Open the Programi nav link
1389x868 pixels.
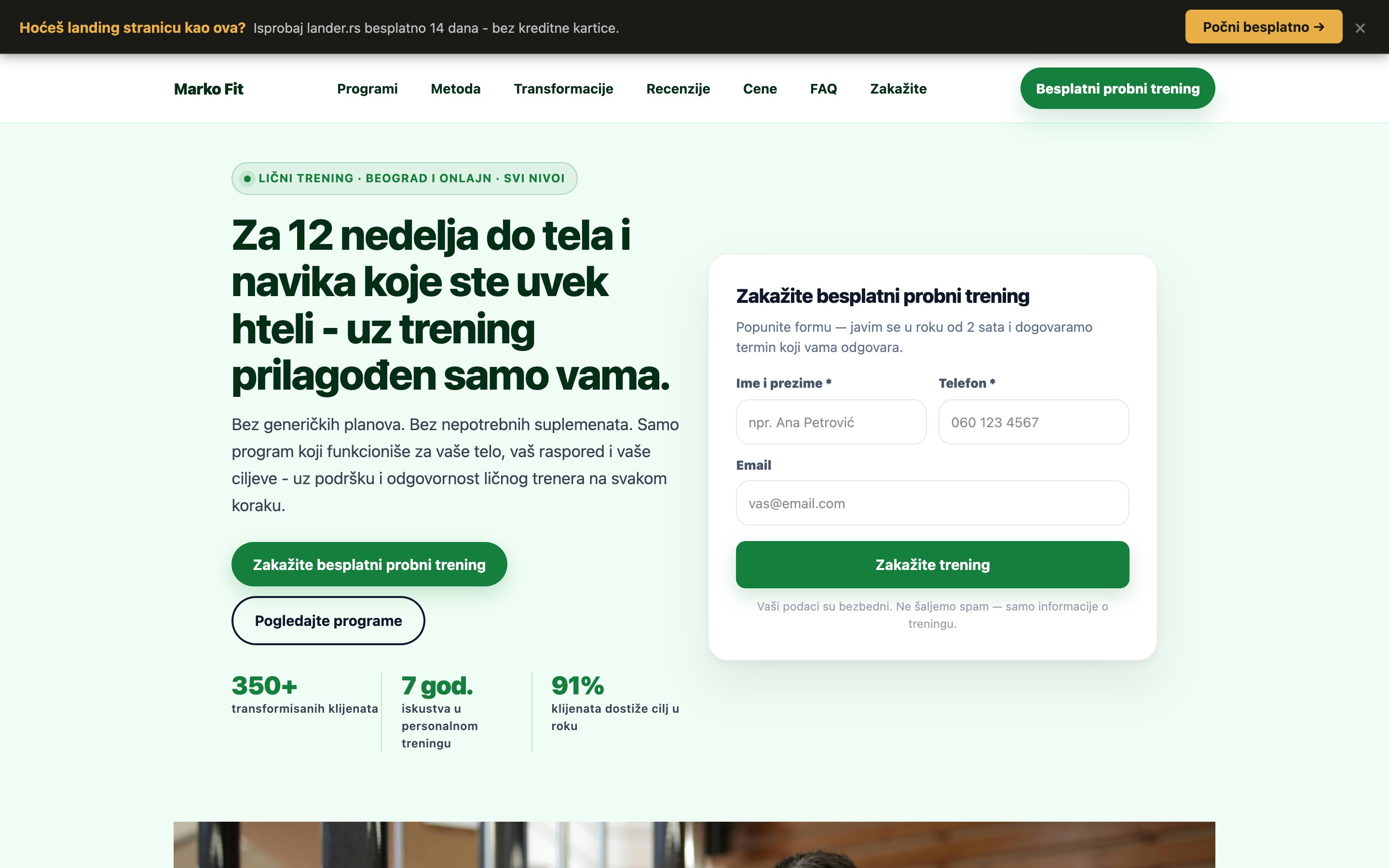click(x=368, y=88)
